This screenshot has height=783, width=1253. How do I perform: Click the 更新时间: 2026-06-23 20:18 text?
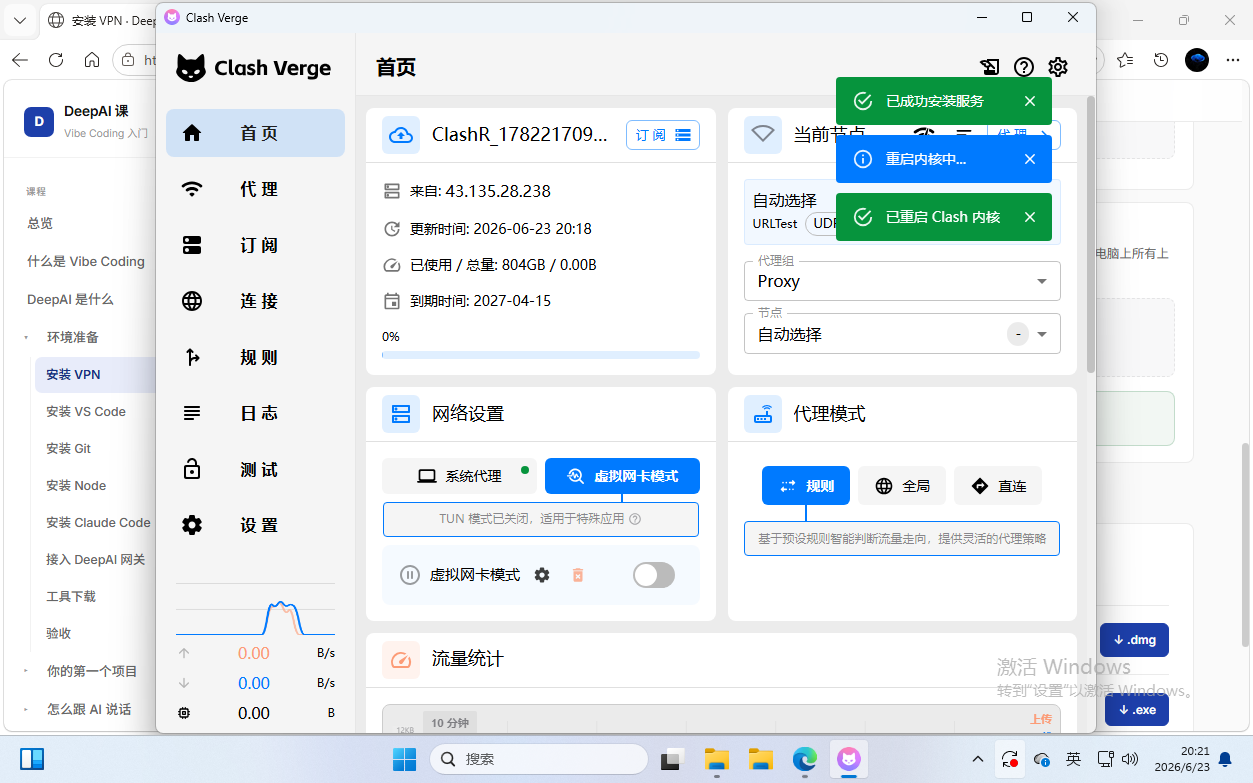pos(501,229)
